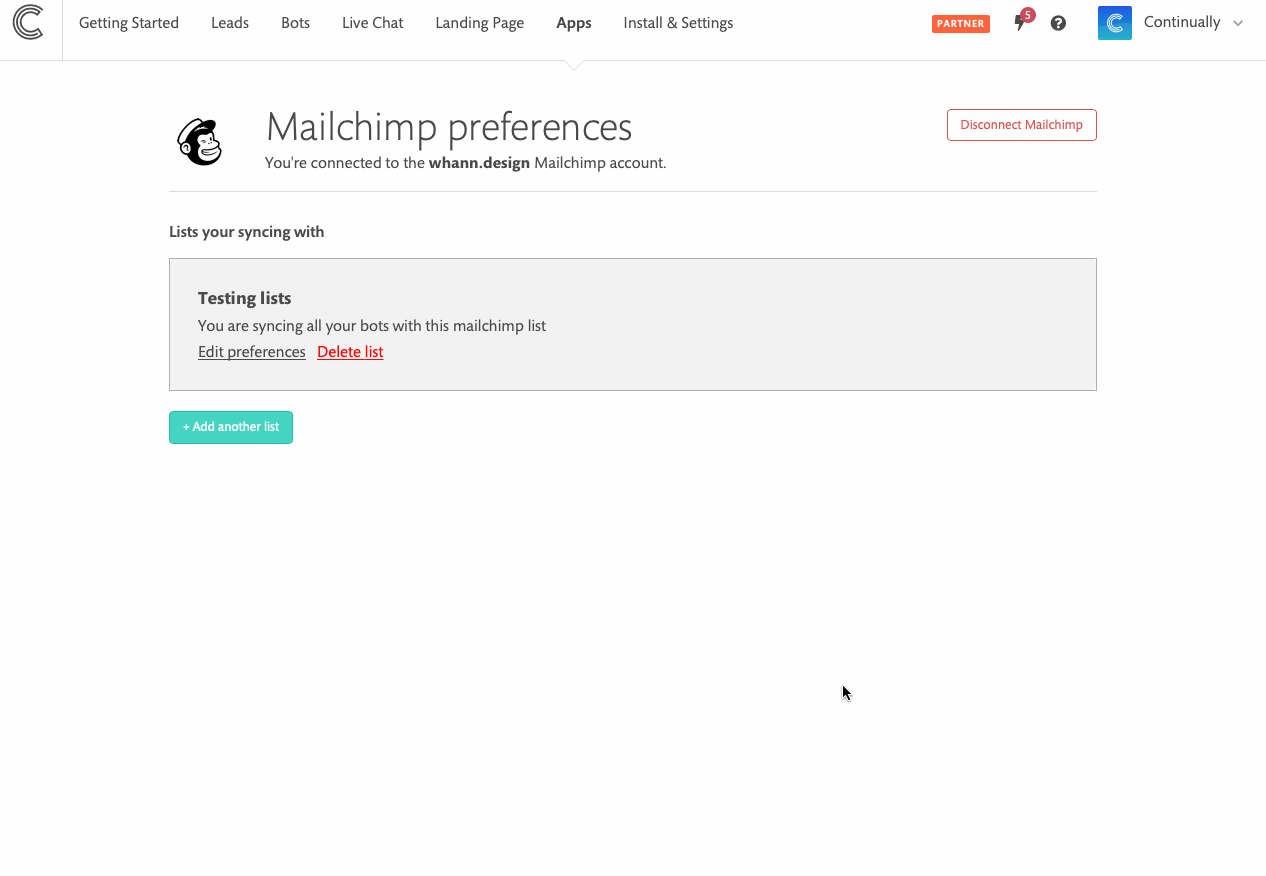
Task: Click the Disconnect Mailchimp button
Action: pyautogui.click(x=1022, y=125)
